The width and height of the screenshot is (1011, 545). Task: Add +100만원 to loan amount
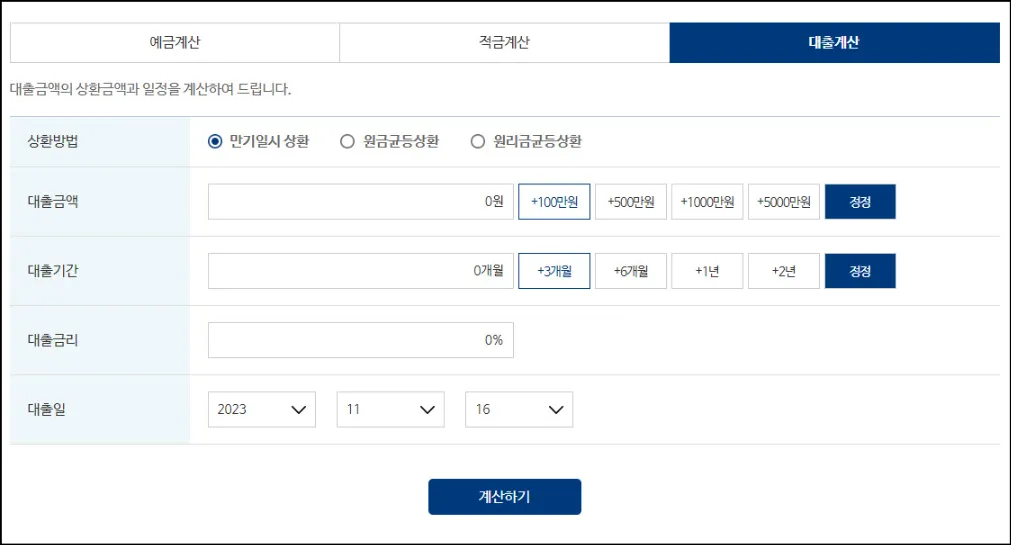[554, 202]
